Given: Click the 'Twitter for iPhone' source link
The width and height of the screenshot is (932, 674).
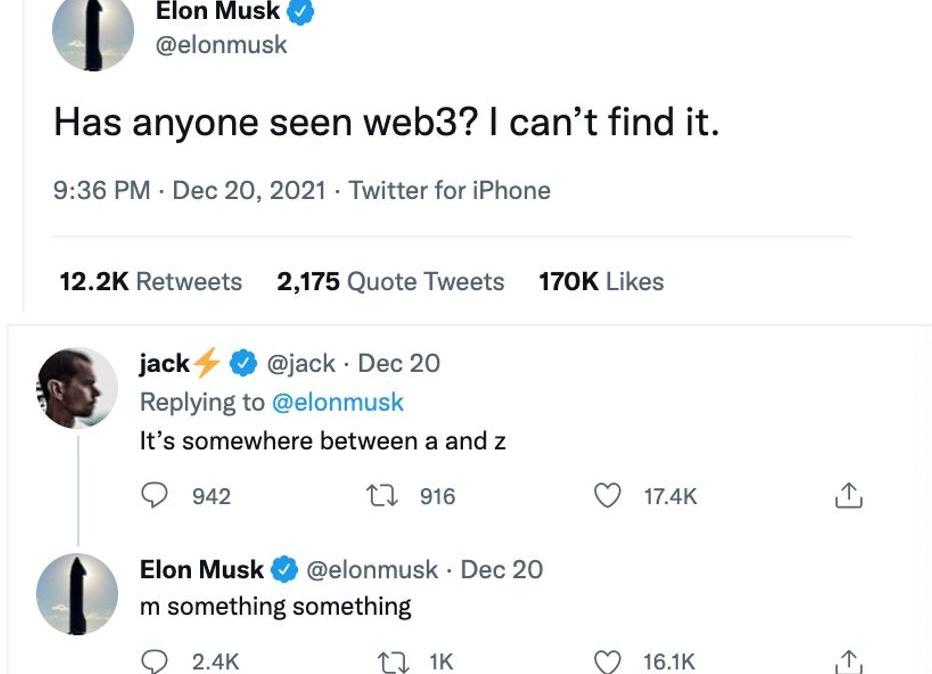Looking at the screenshot, I should tap(449, 190).
